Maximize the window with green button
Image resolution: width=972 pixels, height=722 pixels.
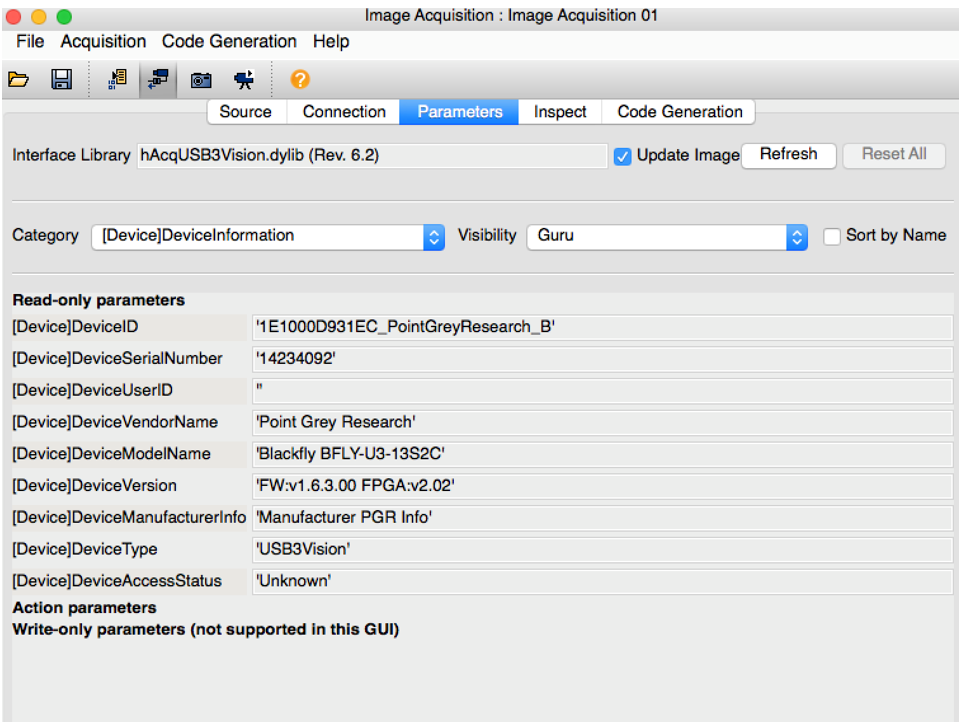click(x=64, y=17)
